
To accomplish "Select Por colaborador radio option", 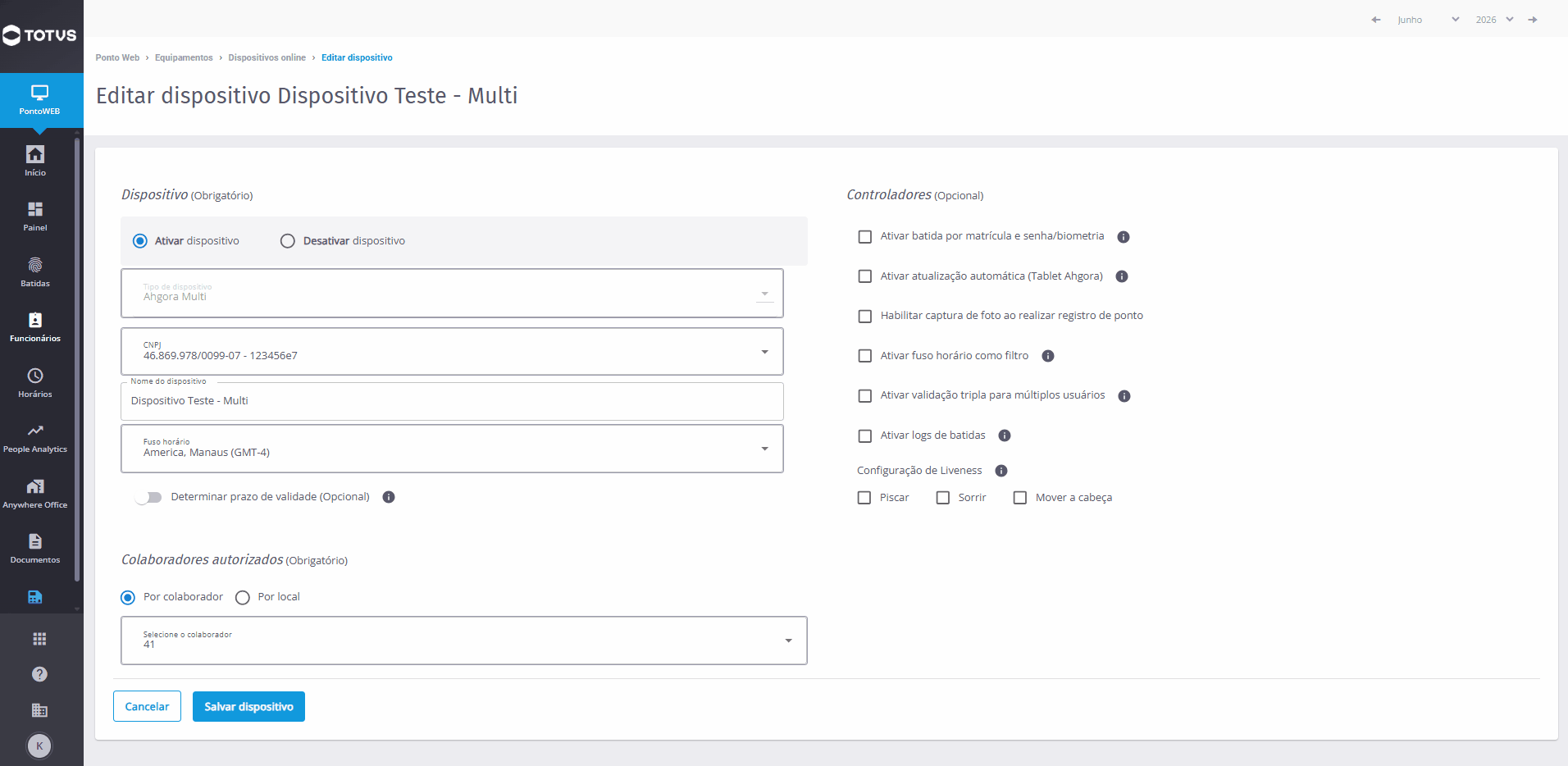I will (128, 598).
